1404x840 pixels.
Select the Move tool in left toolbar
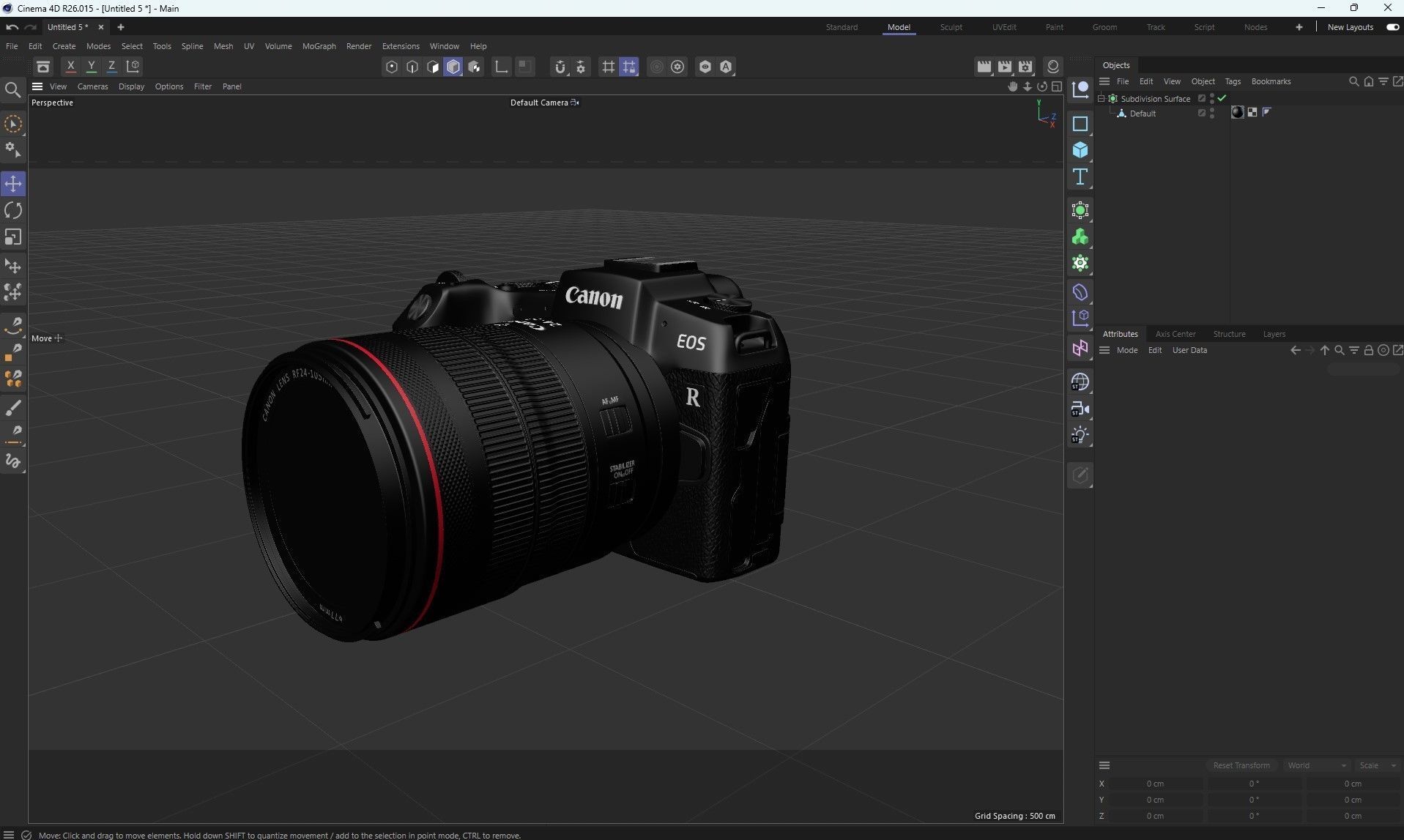point(13,183)
